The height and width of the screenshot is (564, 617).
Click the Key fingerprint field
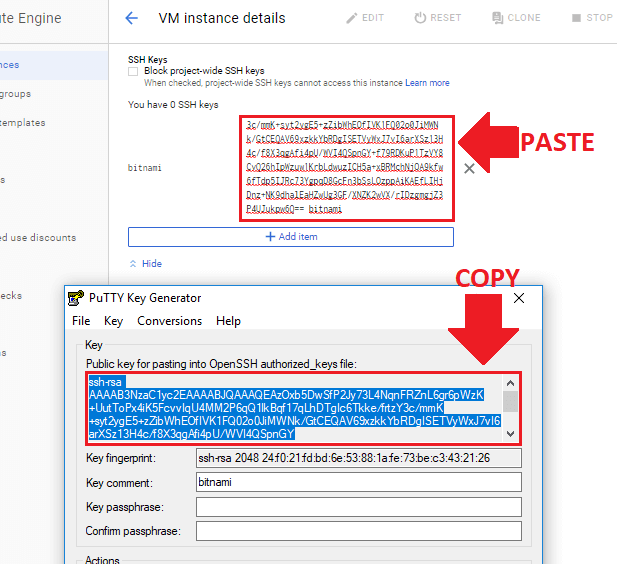click(x=359, y=458)
